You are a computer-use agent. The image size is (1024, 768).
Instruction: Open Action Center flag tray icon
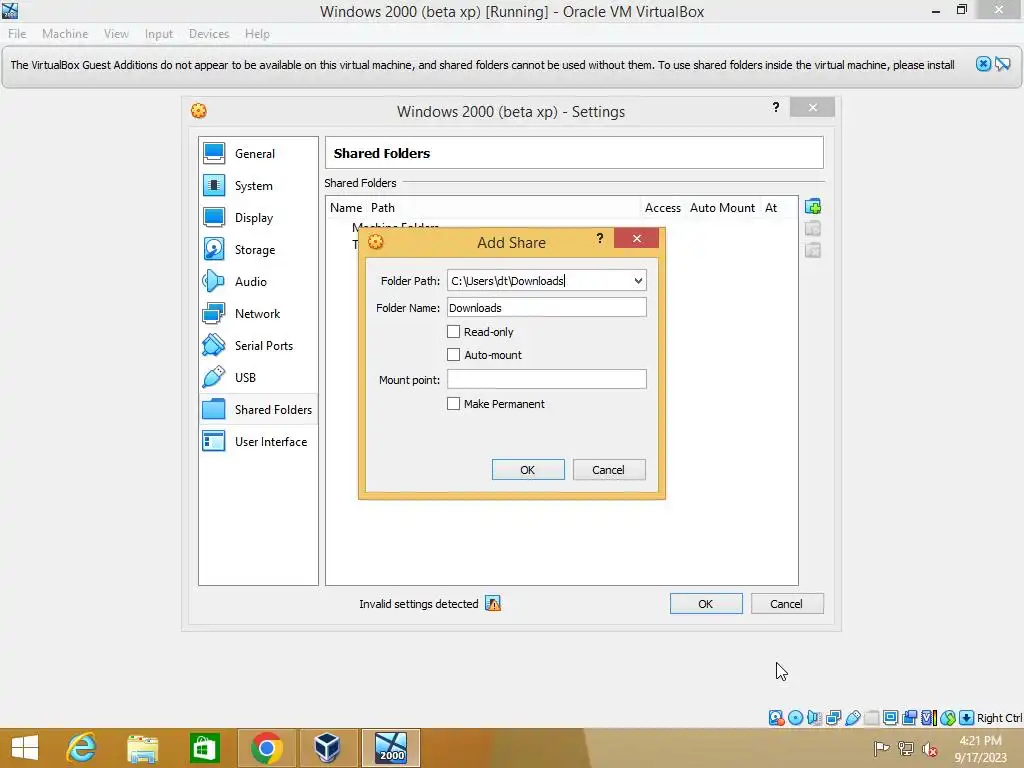881,749
